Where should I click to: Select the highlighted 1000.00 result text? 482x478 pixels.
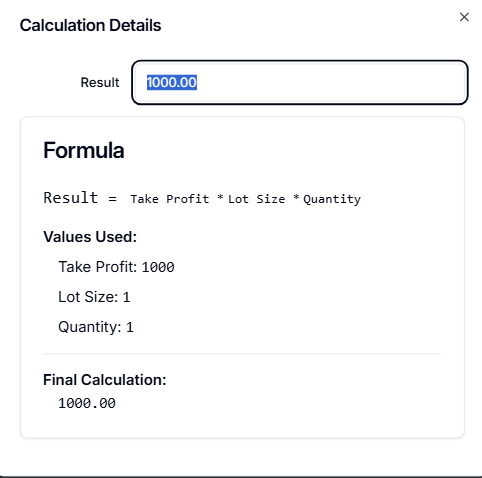[172, 82]
